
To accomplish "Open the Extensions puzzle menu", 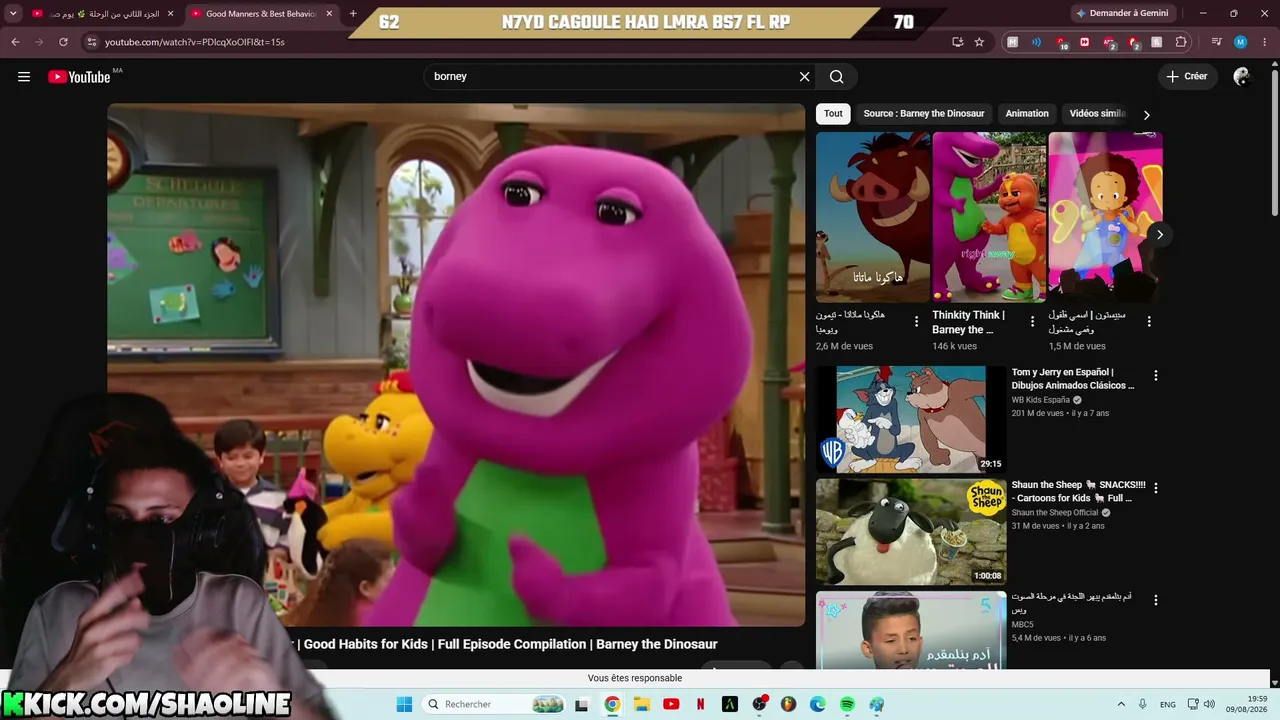I will 1181,42.
